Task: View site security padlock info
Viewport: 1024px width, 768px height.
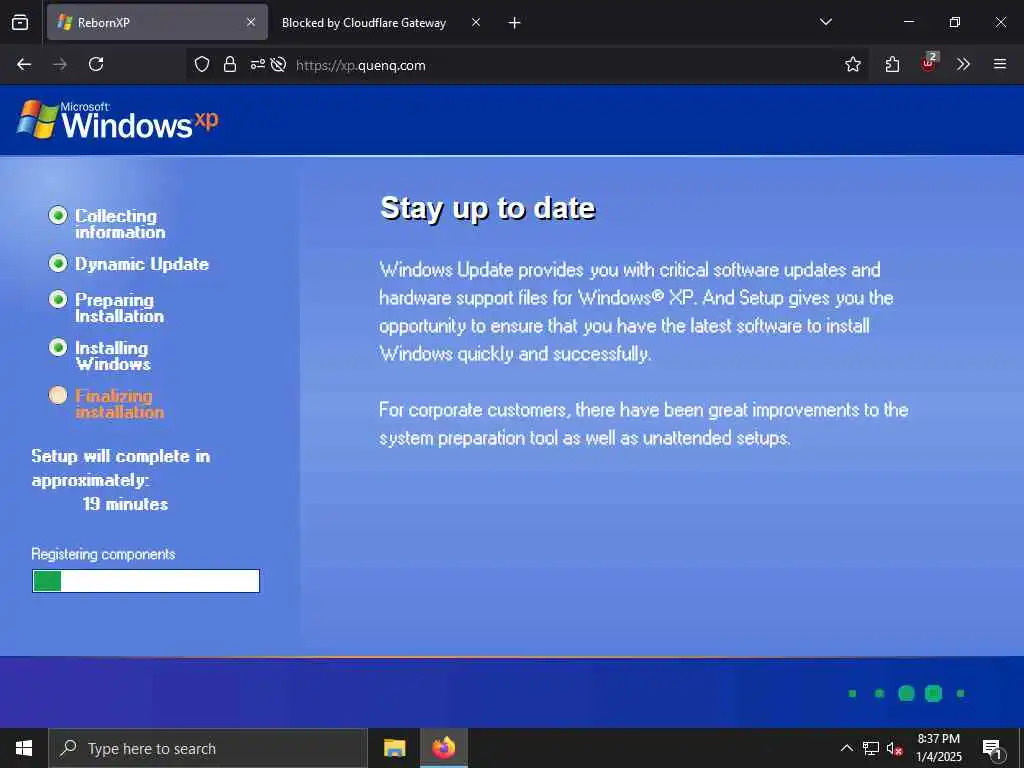Action: pos(229,64)
